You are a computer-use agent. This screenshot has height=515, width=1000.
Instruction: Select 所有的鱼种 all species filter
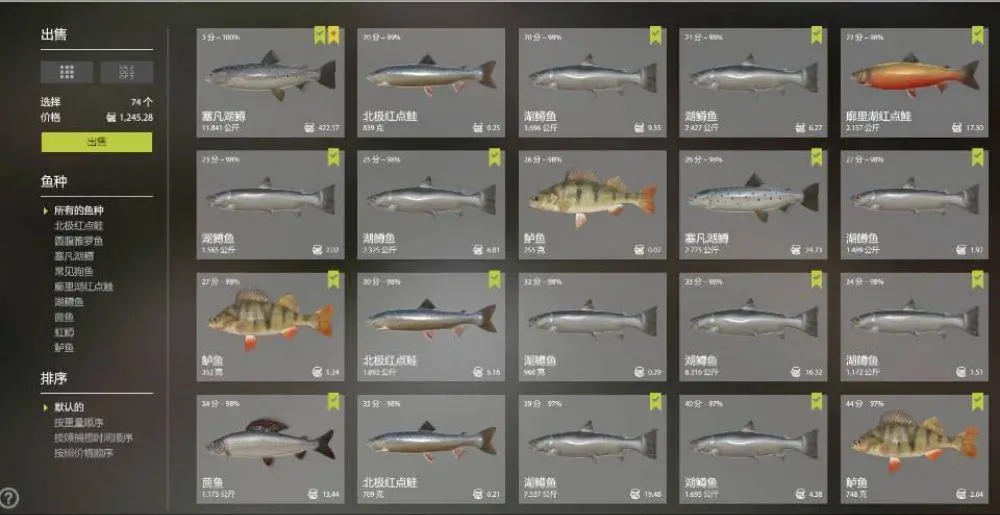point(78,210)
